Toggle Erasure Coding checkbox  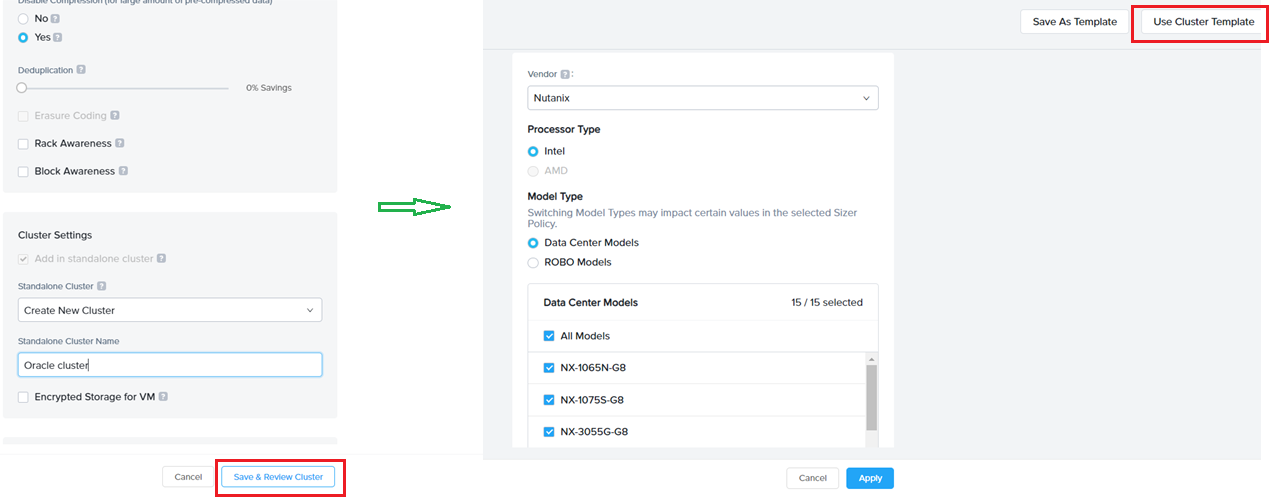(x=23, y=116)
